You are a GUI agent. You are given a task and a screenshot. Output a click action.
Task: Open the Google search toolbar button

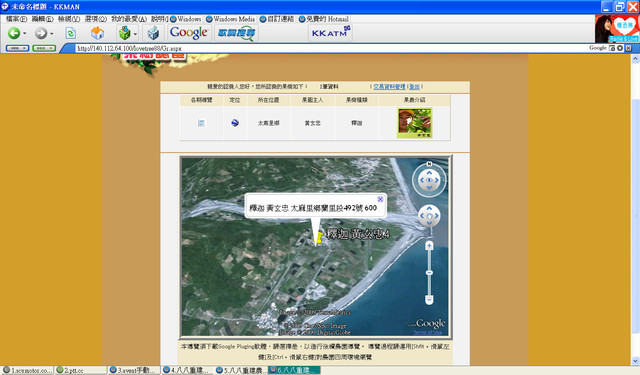189,33
